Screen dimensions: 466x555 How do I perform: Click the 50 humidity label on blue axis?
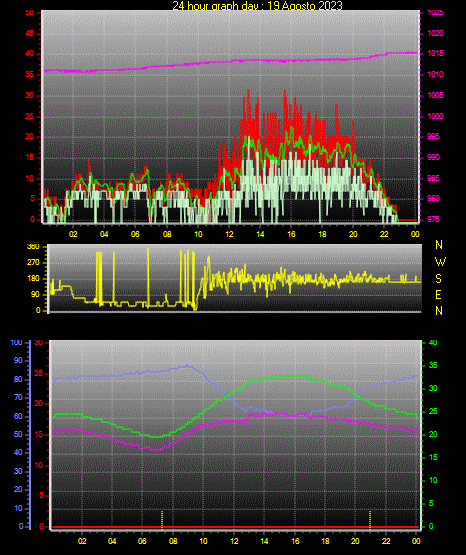18,434
